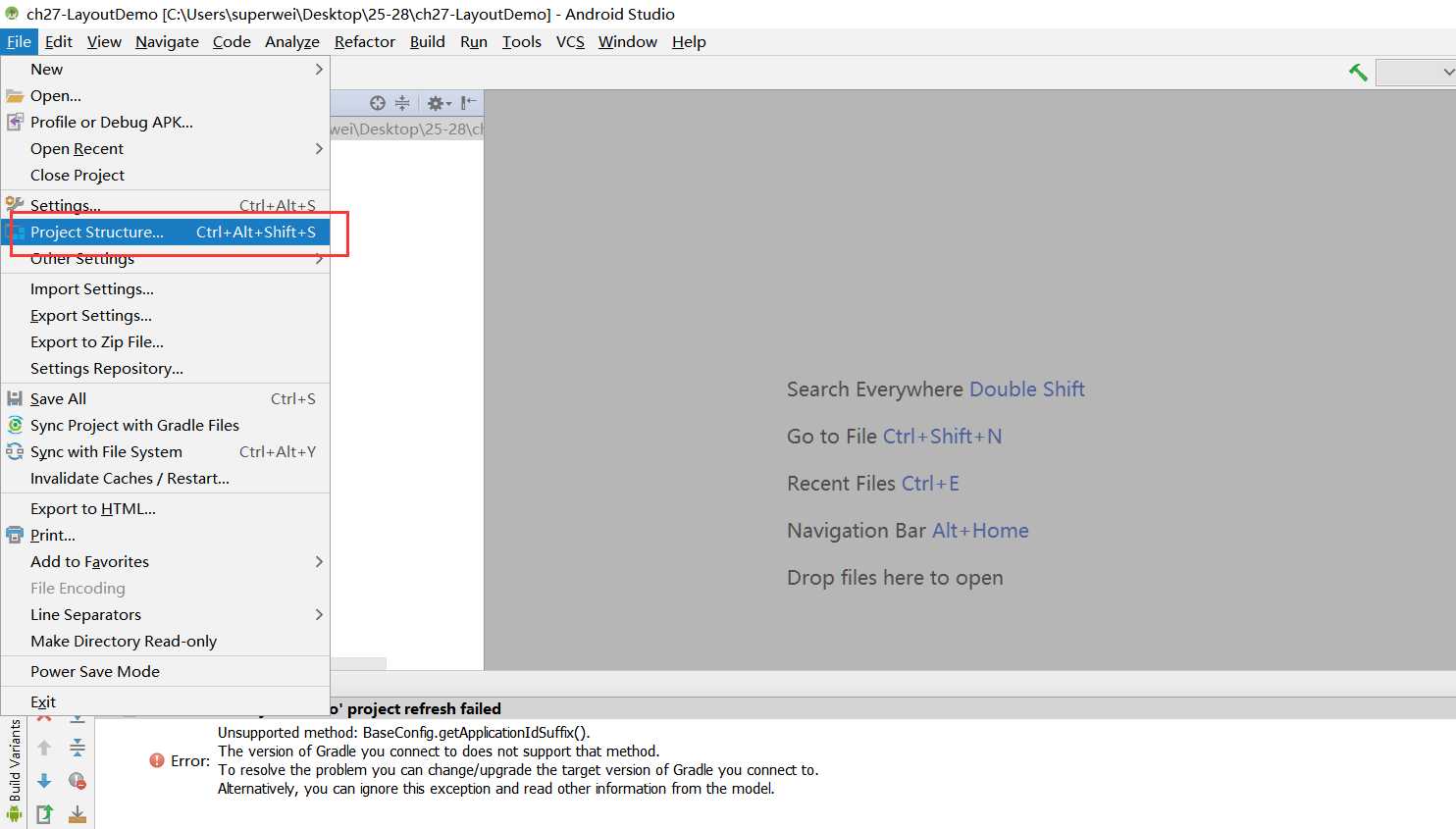Choose Invalidate Caches / Restart...
Image resolution: width=1456 pixels, height=829 pixels.
click(x=165, y=478)
